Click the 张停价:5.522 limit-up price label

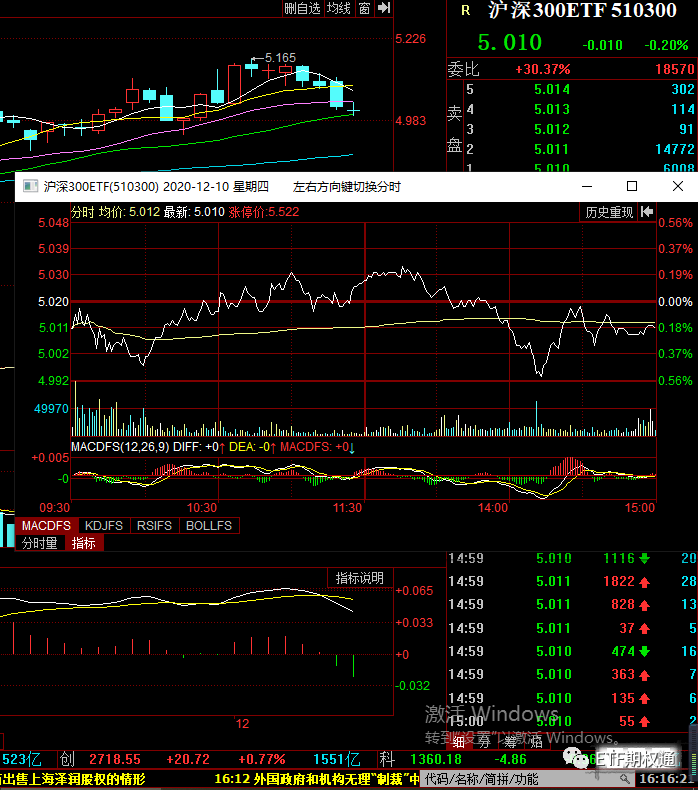point(264,212)
